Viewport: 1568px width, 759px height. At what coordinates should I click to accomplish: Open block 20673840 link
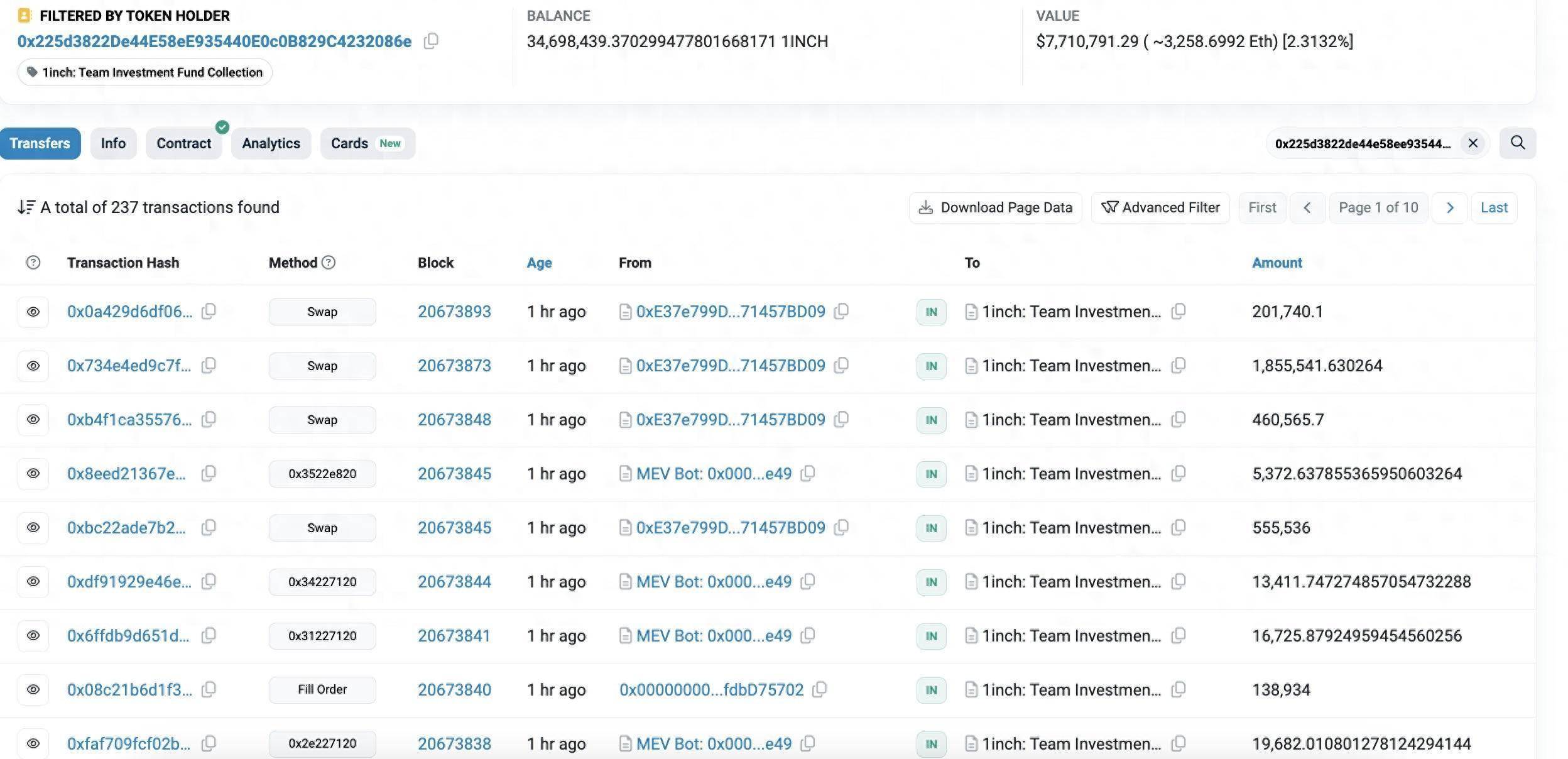point(454,690)
